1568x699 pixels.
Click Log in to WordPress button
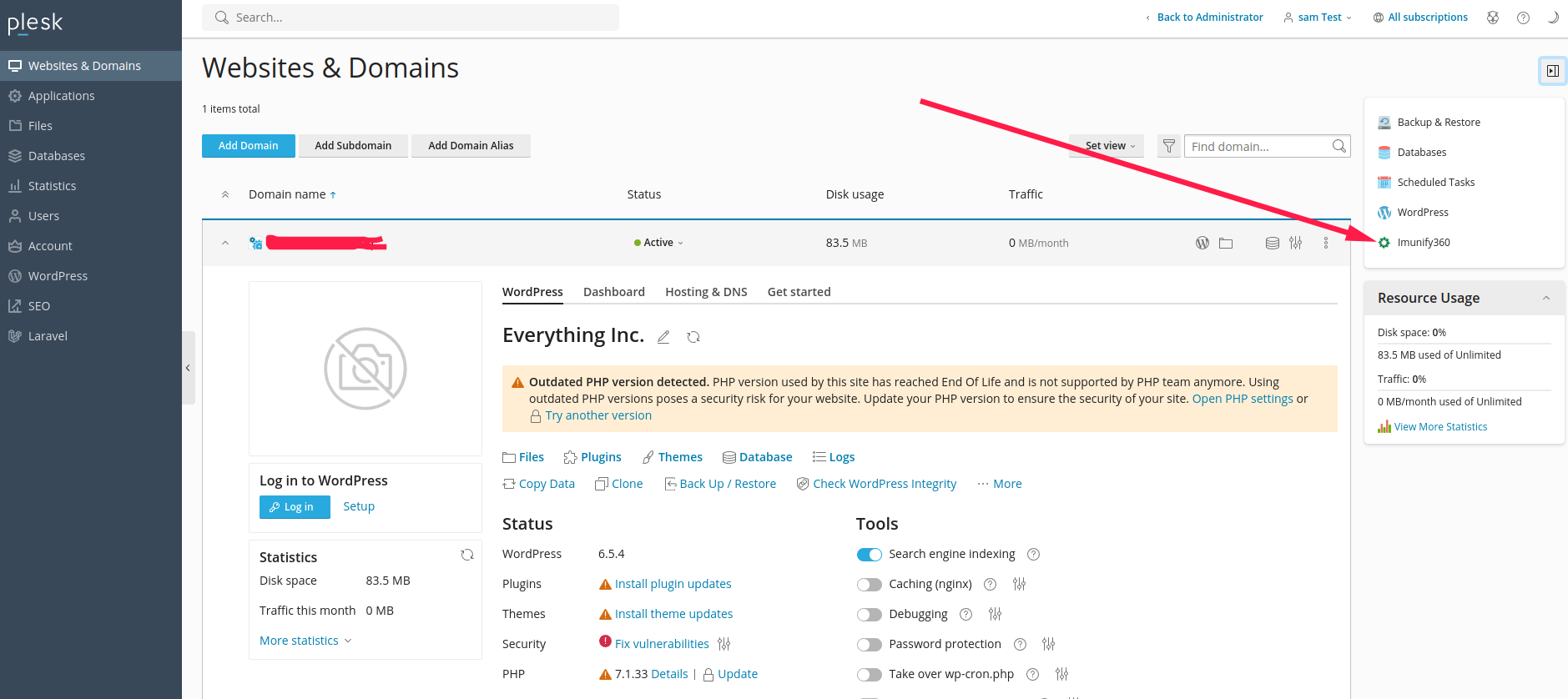295,507
